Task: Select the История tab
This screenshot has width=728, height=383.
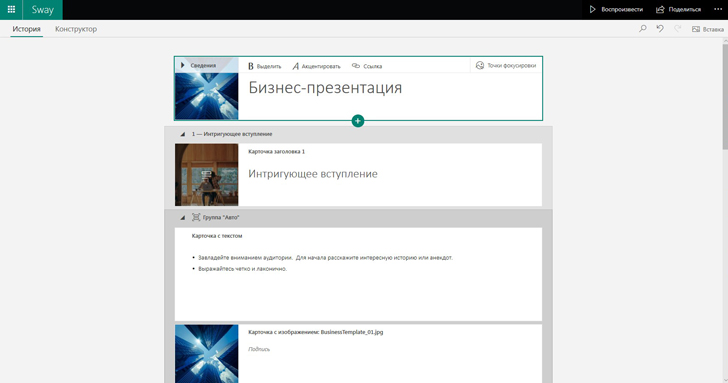Action: 26,29
